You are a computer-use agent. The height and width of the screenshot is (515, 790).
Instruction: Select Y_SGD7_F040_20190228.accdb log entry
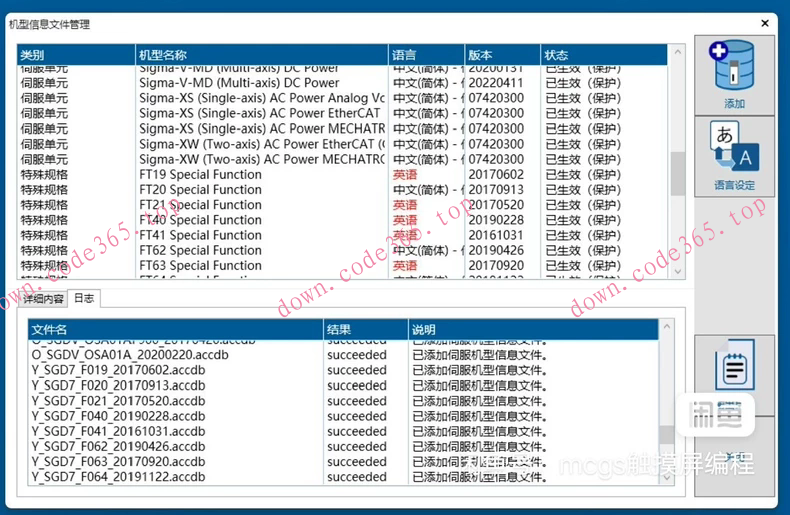point(343,416)
